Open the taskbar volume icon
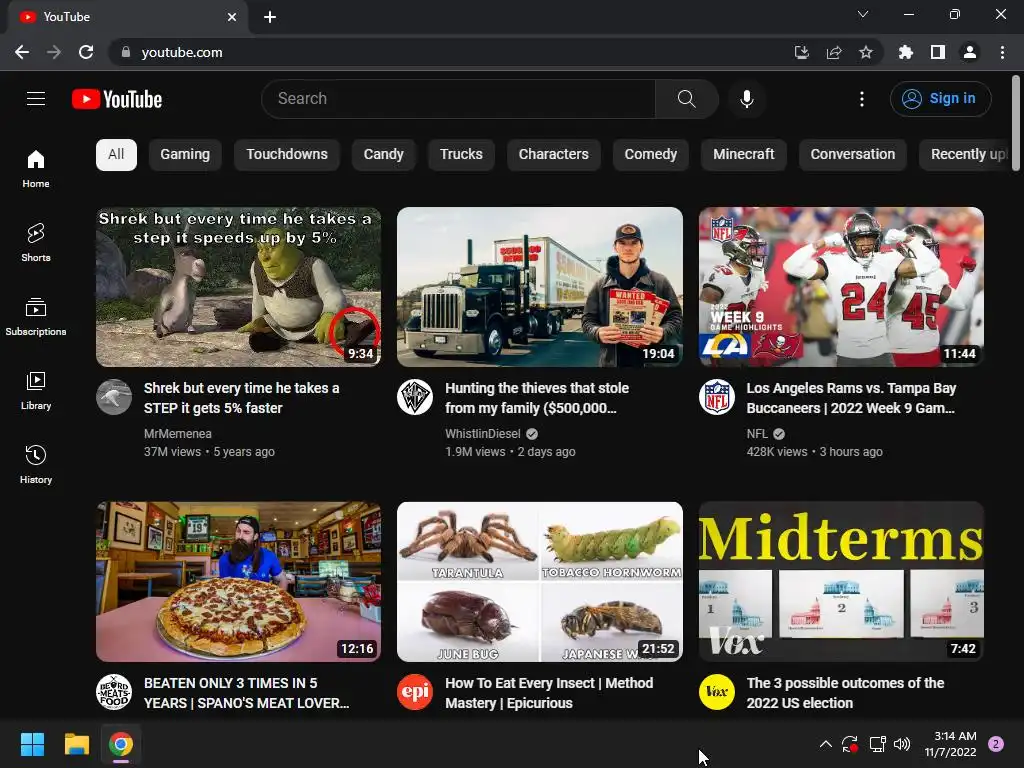This screenshot has width=1024, height=768. 902,744
